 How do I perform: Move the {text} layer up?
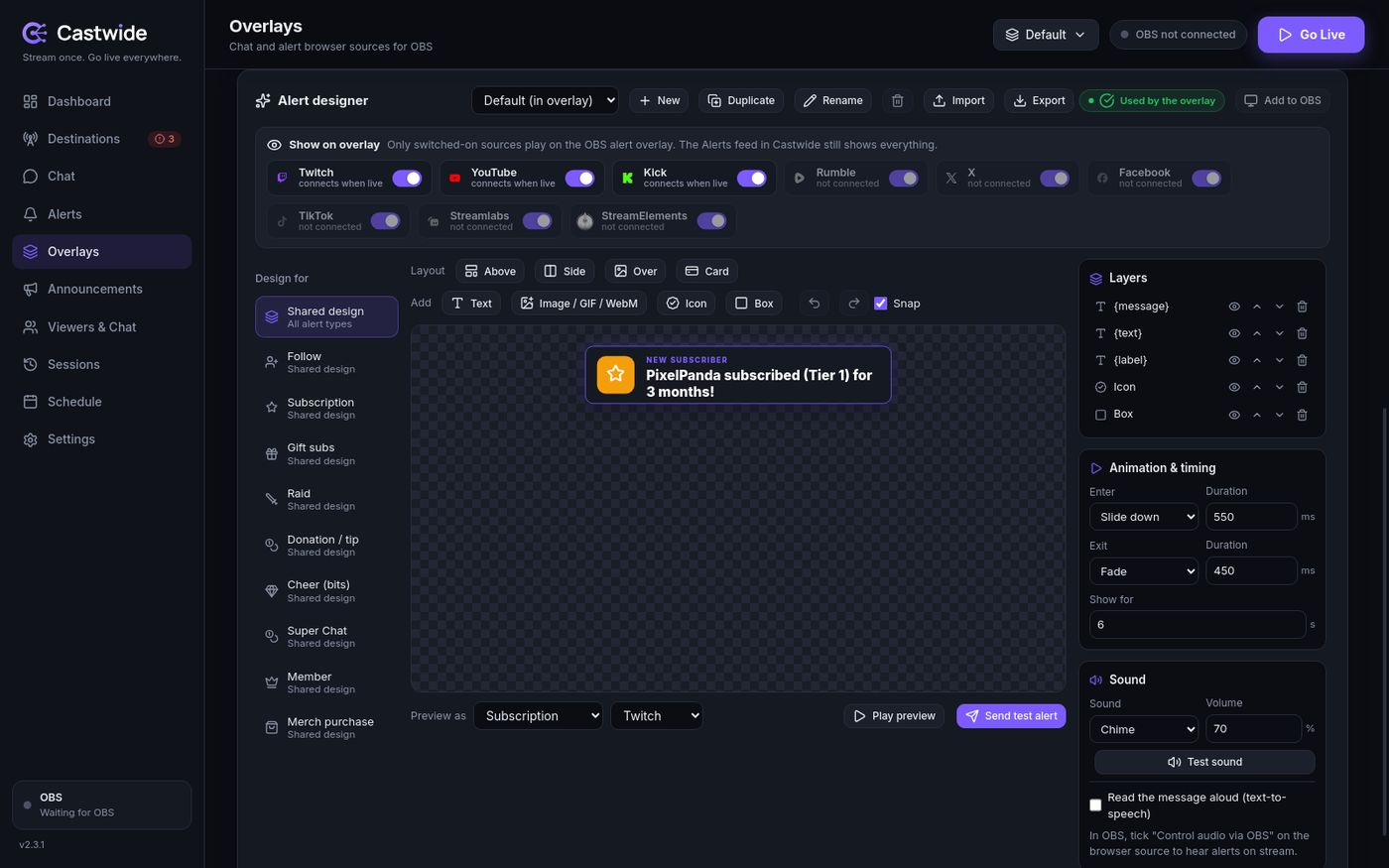point(1257,333)
